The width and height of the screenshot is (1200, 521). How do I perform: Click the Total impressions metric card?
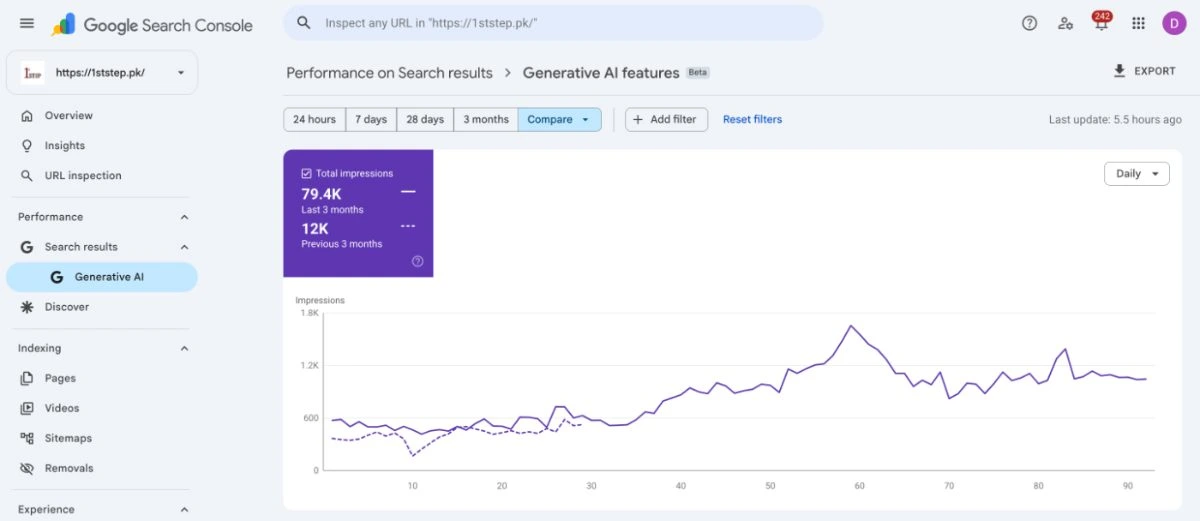coord(358,213)
